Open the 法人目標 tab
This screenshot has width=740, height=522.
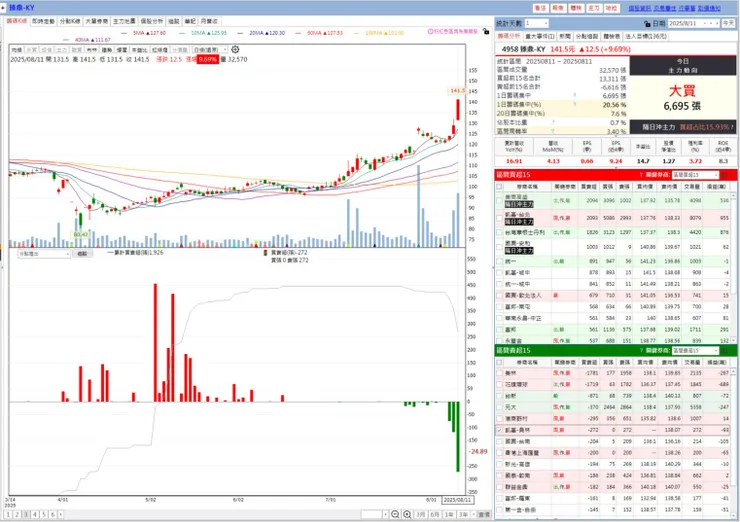646,36
